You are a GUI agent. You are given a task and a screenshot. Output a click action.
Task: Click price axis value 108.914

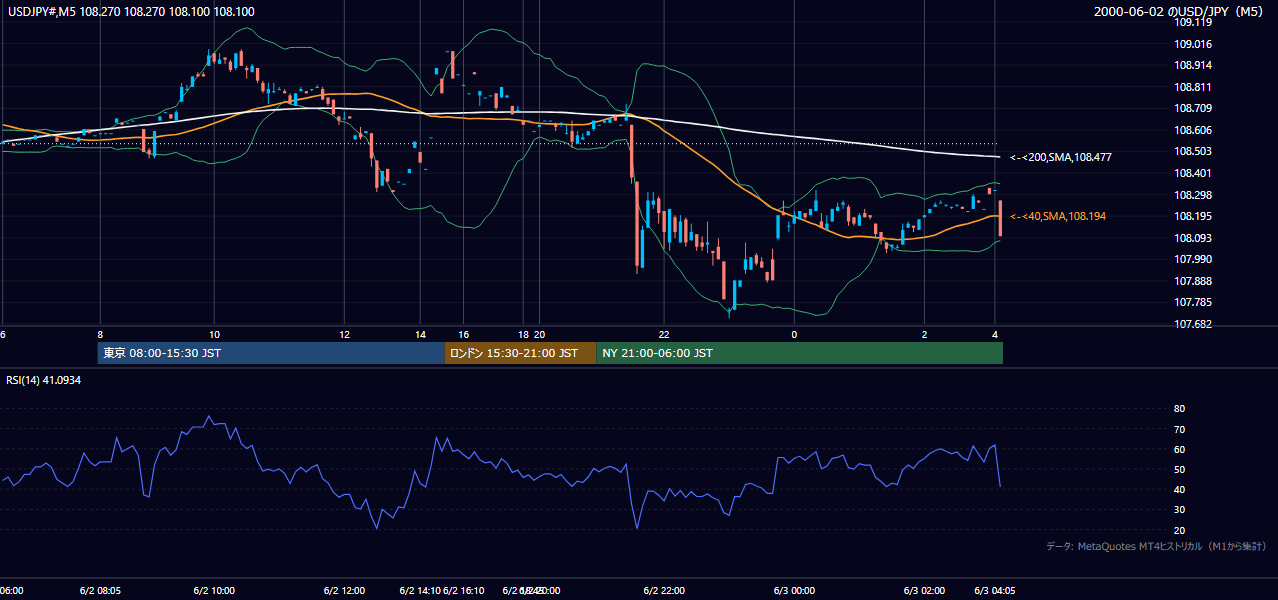point(1193,65)
